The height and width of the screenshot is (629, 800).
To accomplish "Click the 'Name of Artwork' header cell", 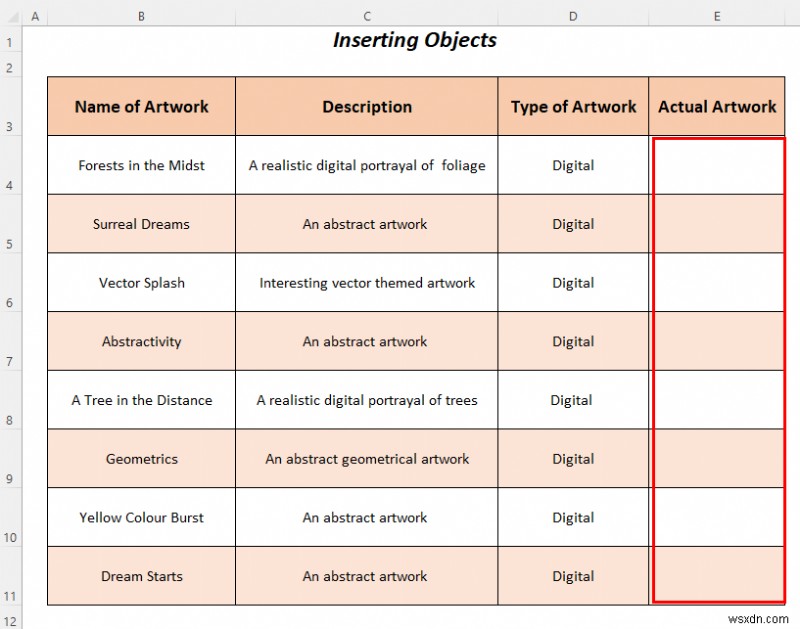I will pyautogui.click(x=141, y=106).
